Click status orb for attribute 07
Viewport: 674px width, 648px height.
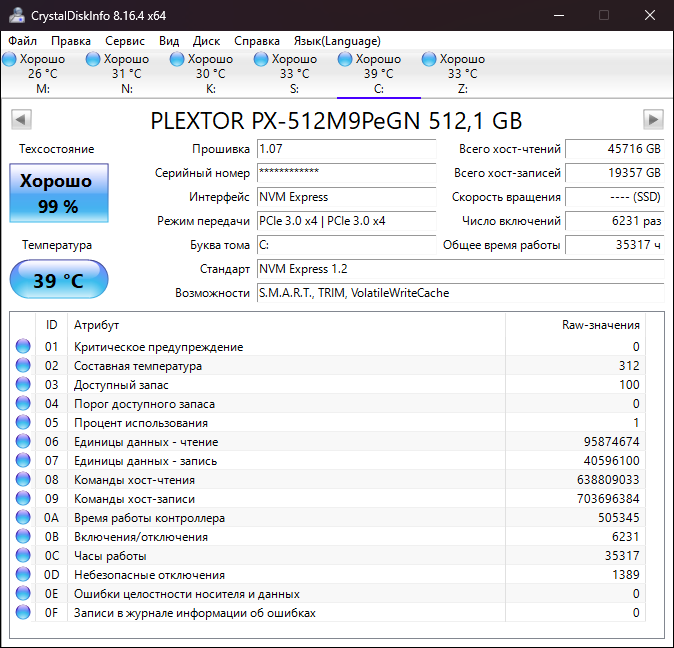pos(23,460)
